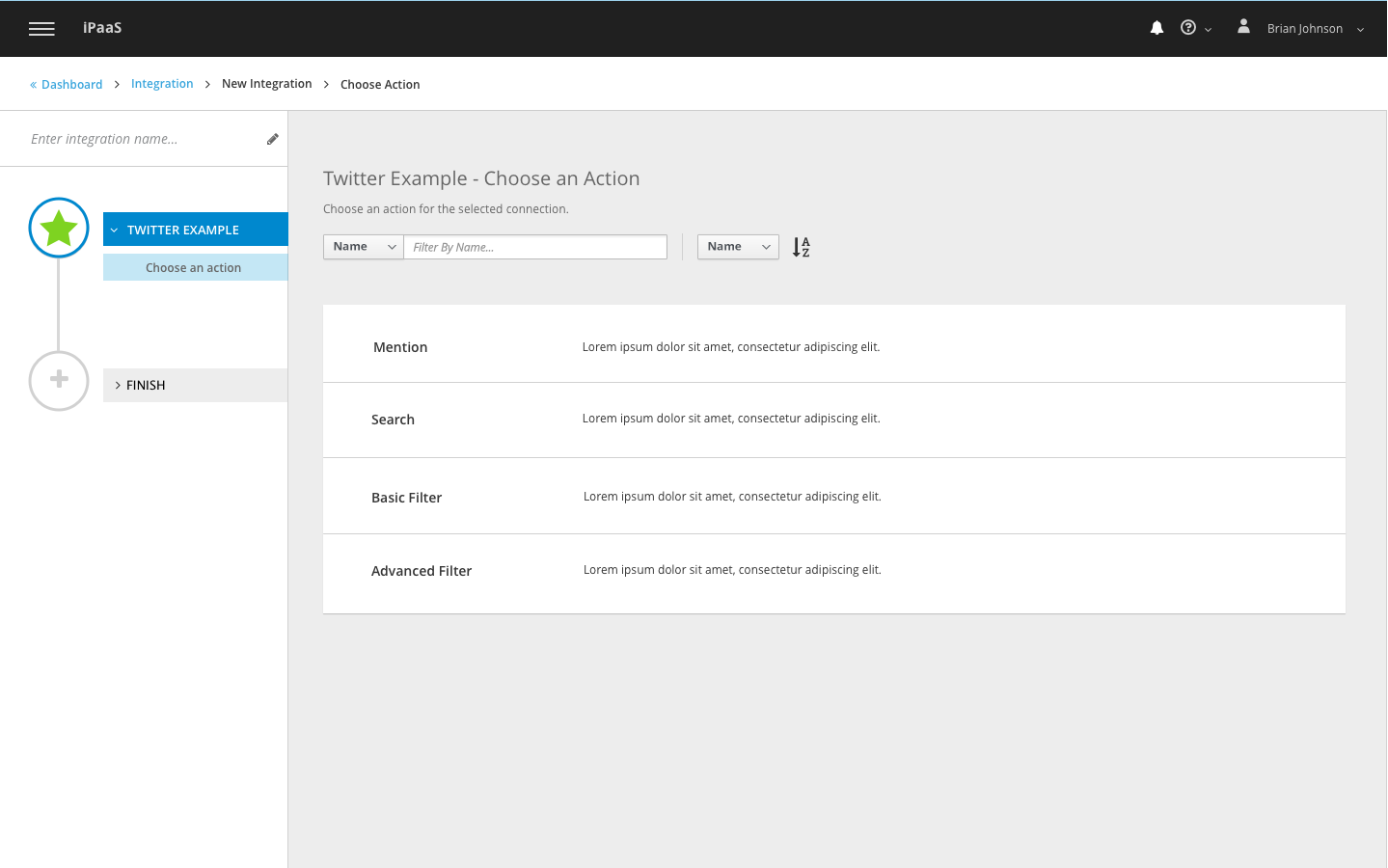Image resolution: width=1388 pixels, height=868 pixels.
Task: Click the Enter integration name field
Action: (145, 139)
